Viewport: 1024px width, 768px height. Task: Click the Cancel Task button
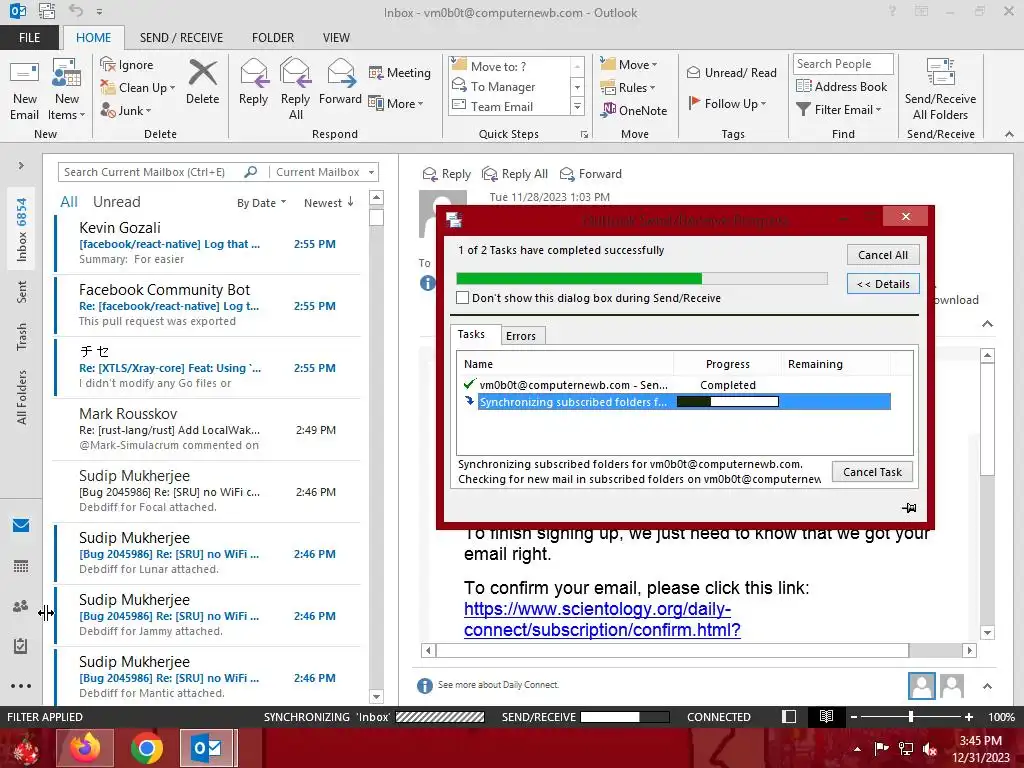point(872,472)
